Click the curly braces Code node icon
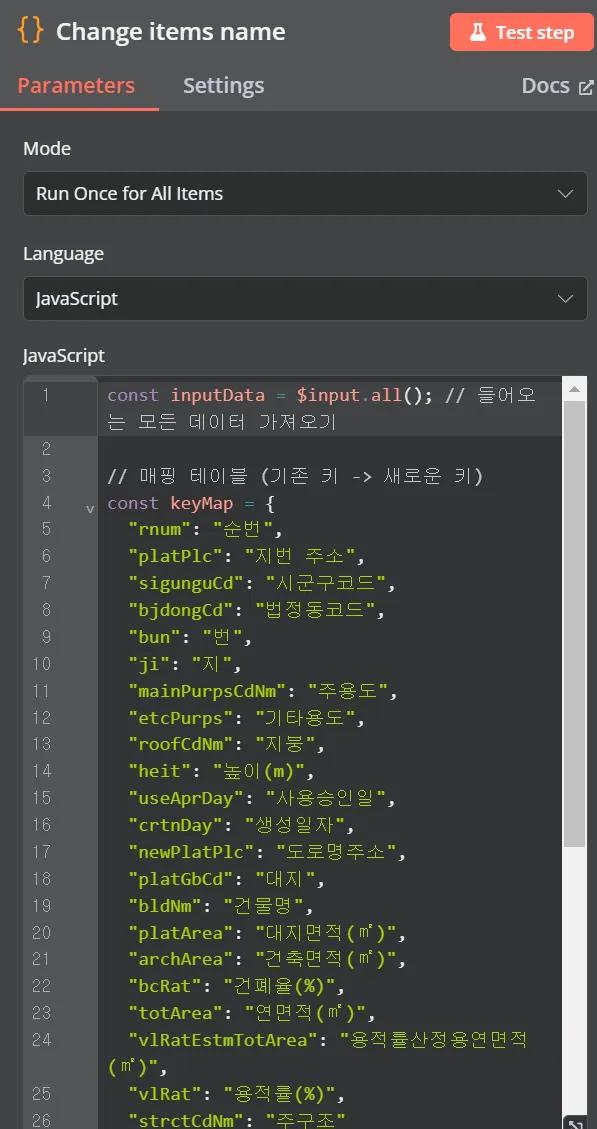The image size is (597, 1129). tap(30, 31)
